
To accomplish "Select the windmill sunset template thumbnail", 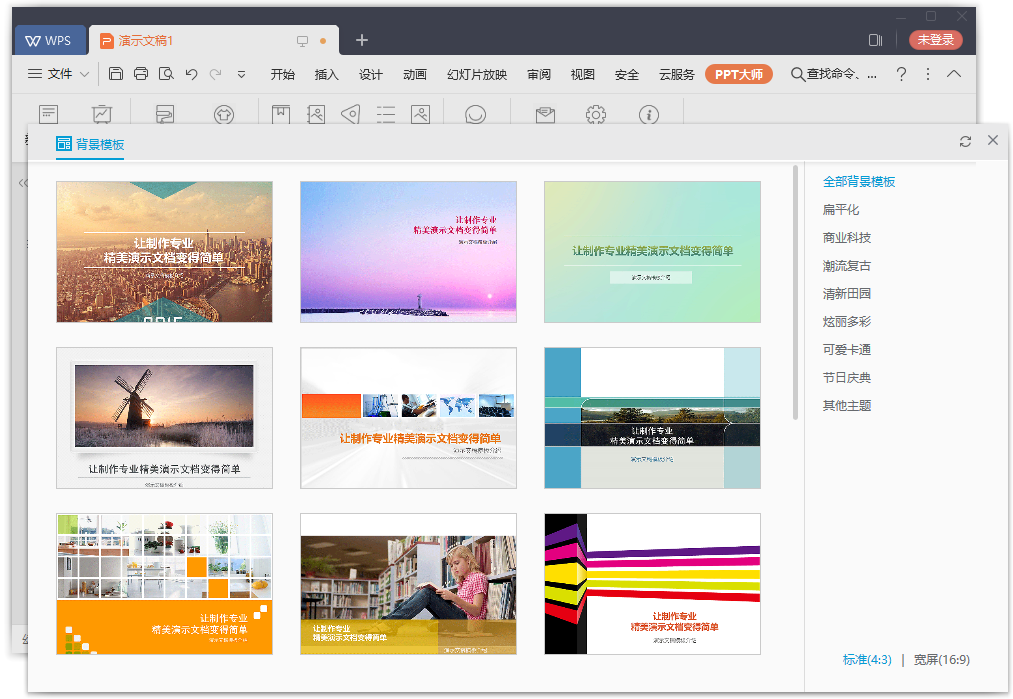I will [x=164, y=418].
